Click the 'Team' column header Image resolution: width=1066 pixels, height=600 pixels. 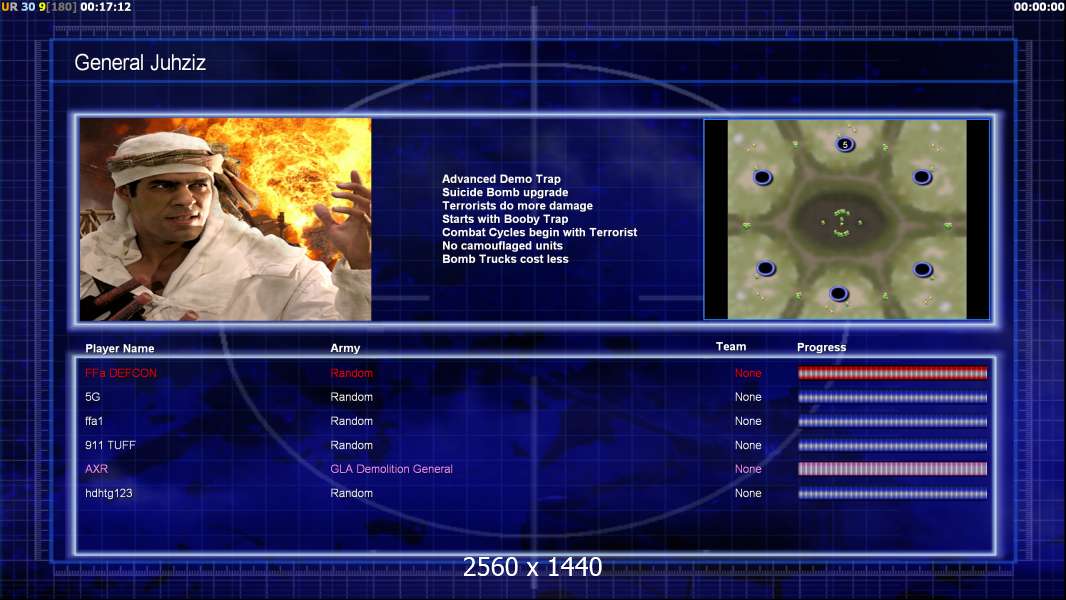pos(731,347)
